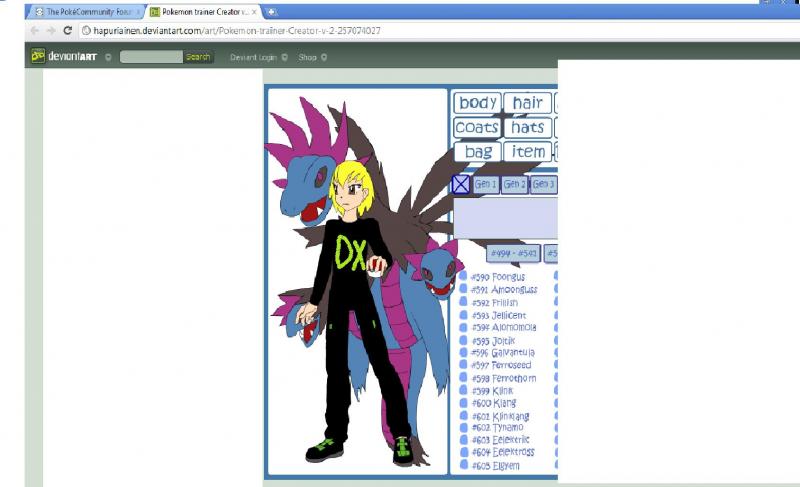The width and height of the screenshot is (800, 487).
Task: Click the Deviant Login link
Action: point(253,57)
